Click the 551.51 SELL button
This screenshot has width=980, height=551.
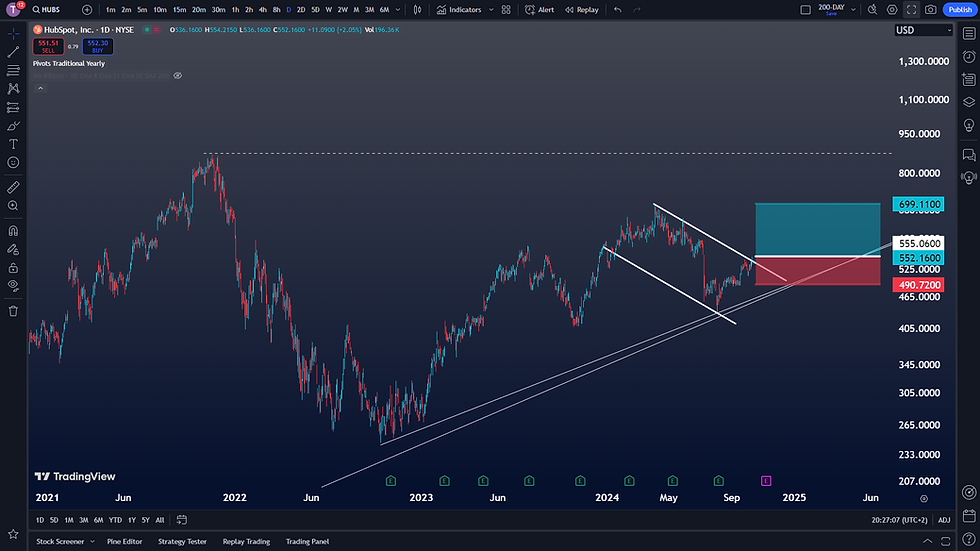point(48,46)
